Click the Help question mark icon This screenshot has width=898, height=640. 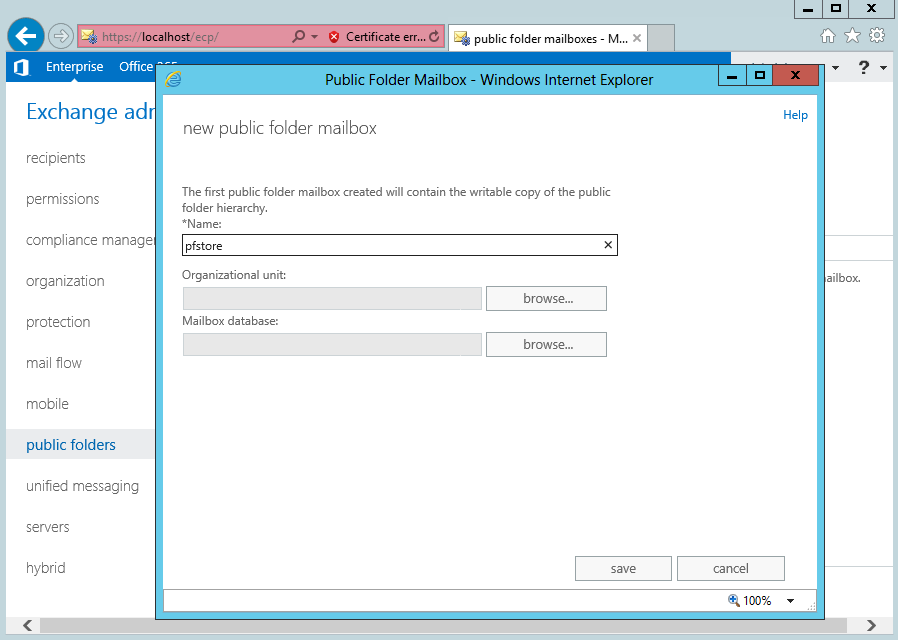(862, 67)
